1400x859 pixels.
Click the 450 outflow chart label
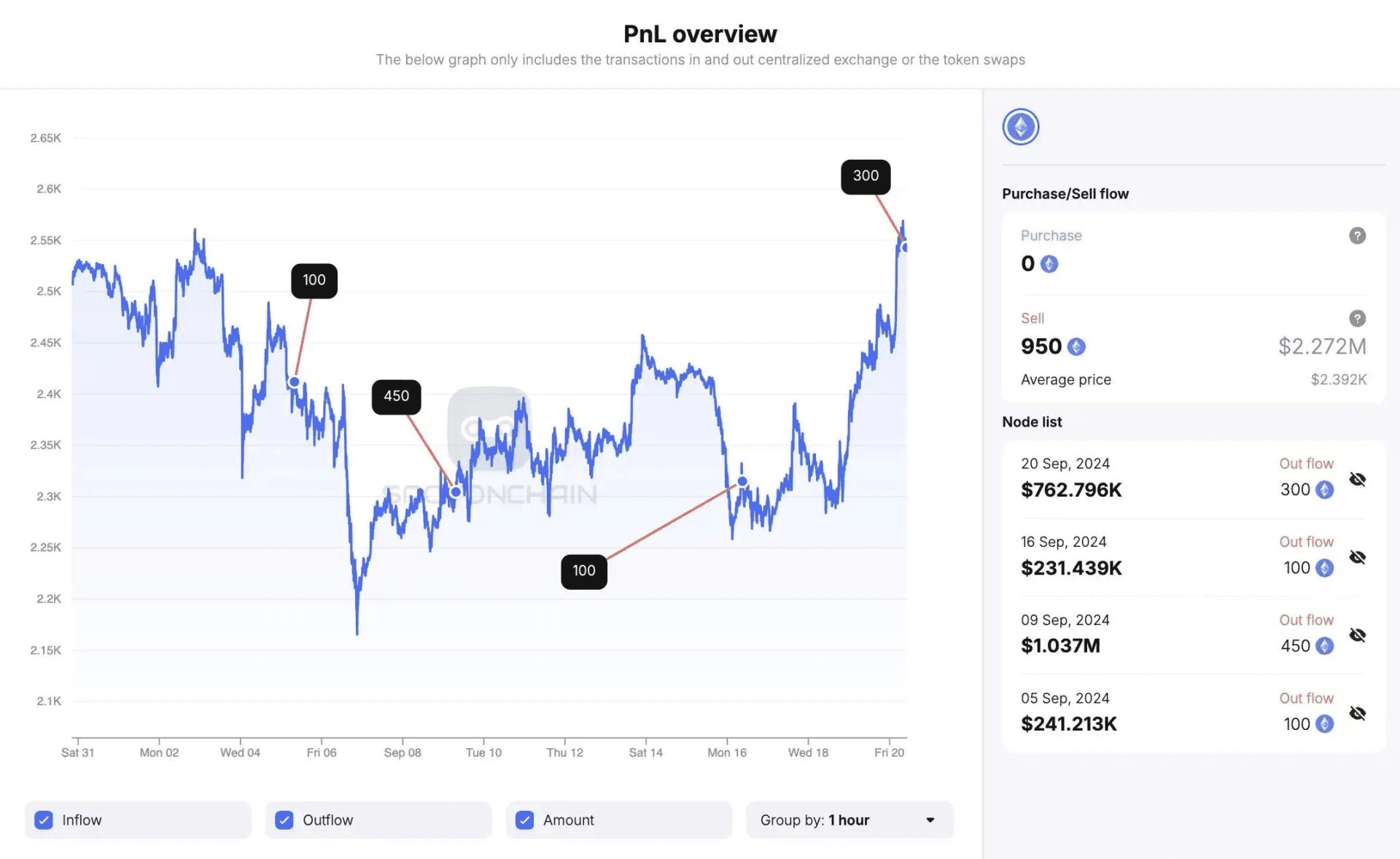[x=396, y=397]
